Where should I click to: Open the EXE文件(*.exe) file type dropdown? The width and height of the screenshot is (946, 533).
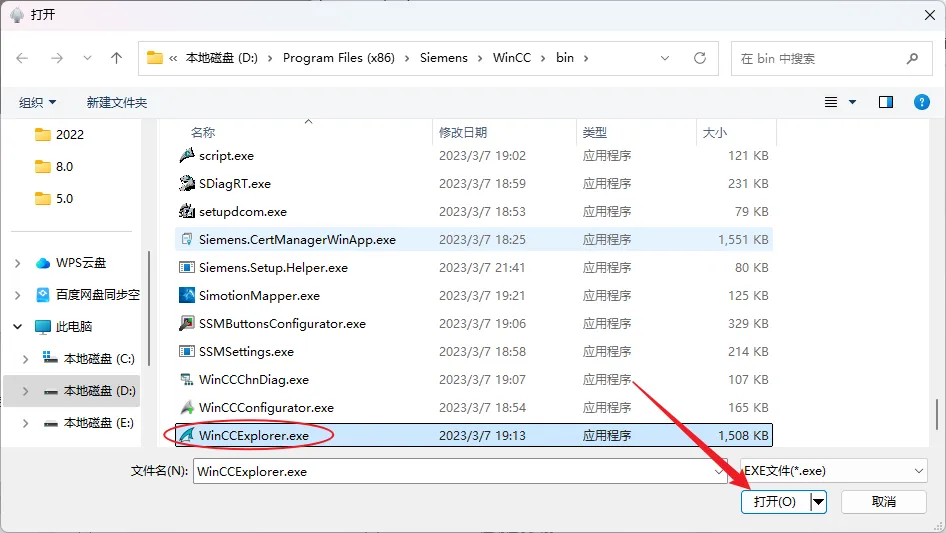pyautogui.click(x=834, y=471)
